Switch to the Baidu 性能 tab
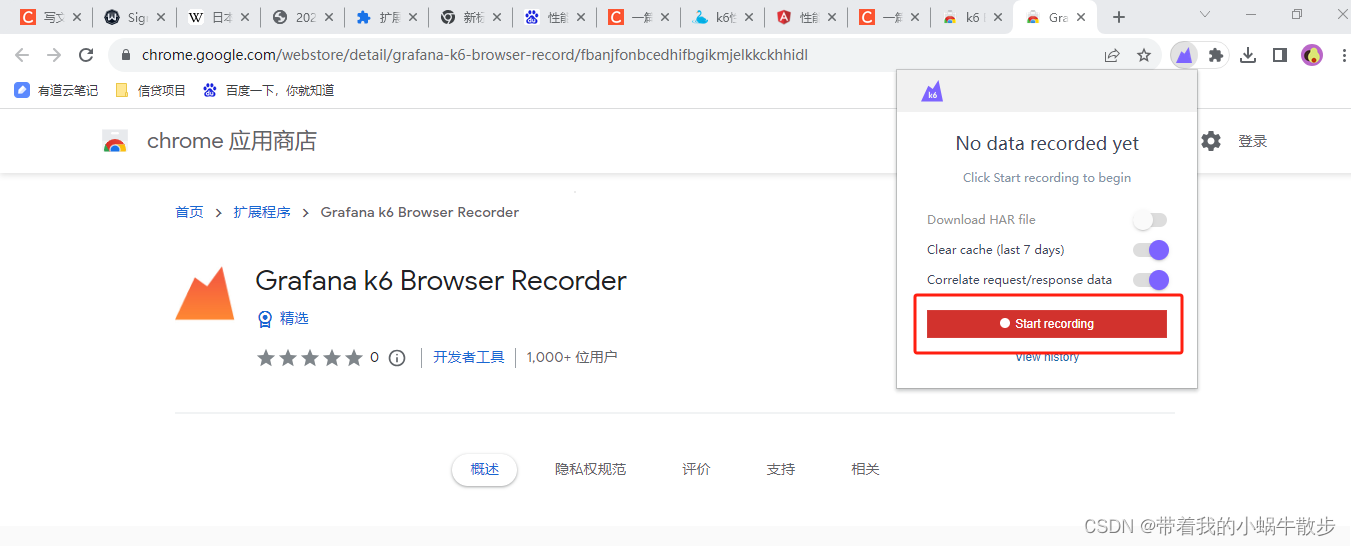Image resolution: width=1351 pixels, height=546 pixels. [x=554, y=17]
